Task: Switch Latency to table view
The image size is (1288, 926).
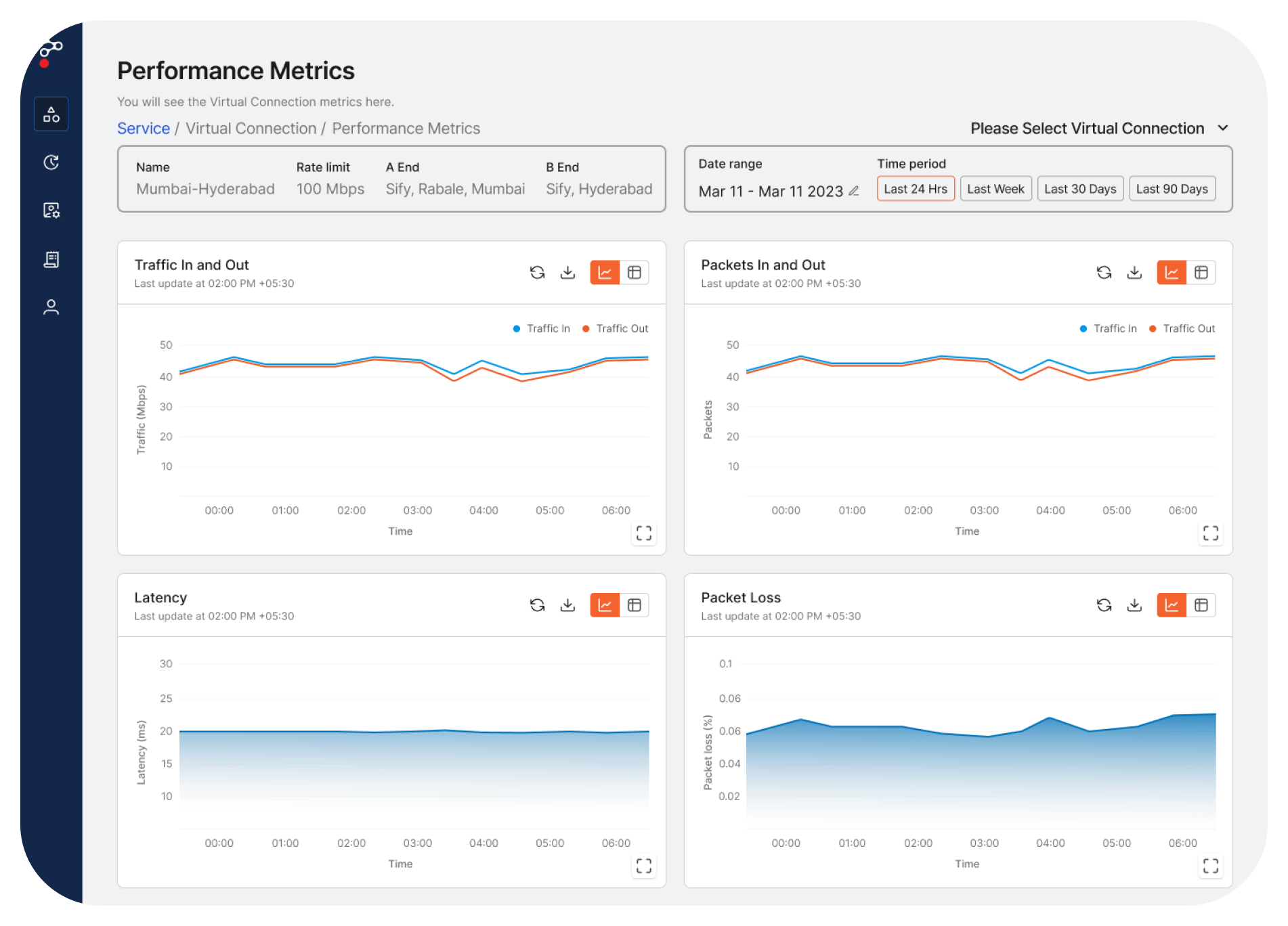Action: point(635,605)
